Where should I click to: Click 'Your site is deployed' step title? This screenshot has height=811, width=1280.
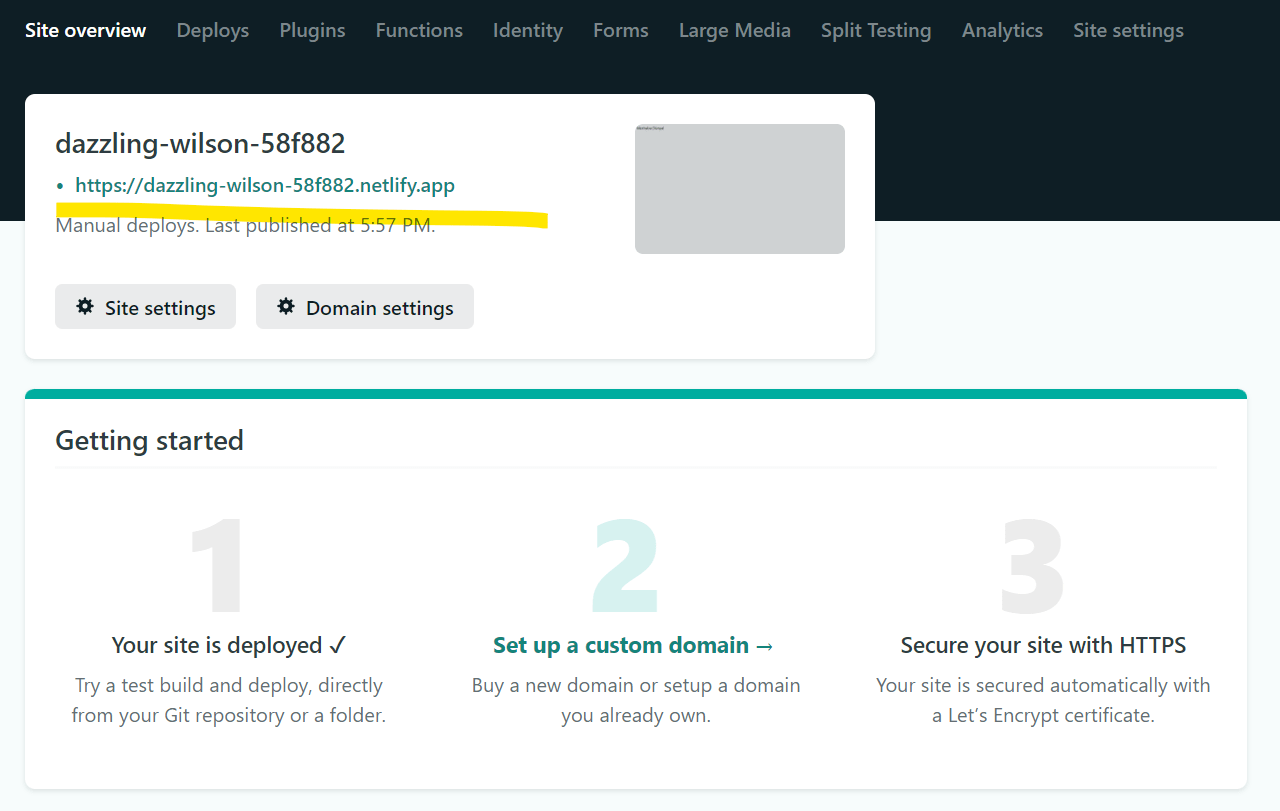tap(229, 645)
